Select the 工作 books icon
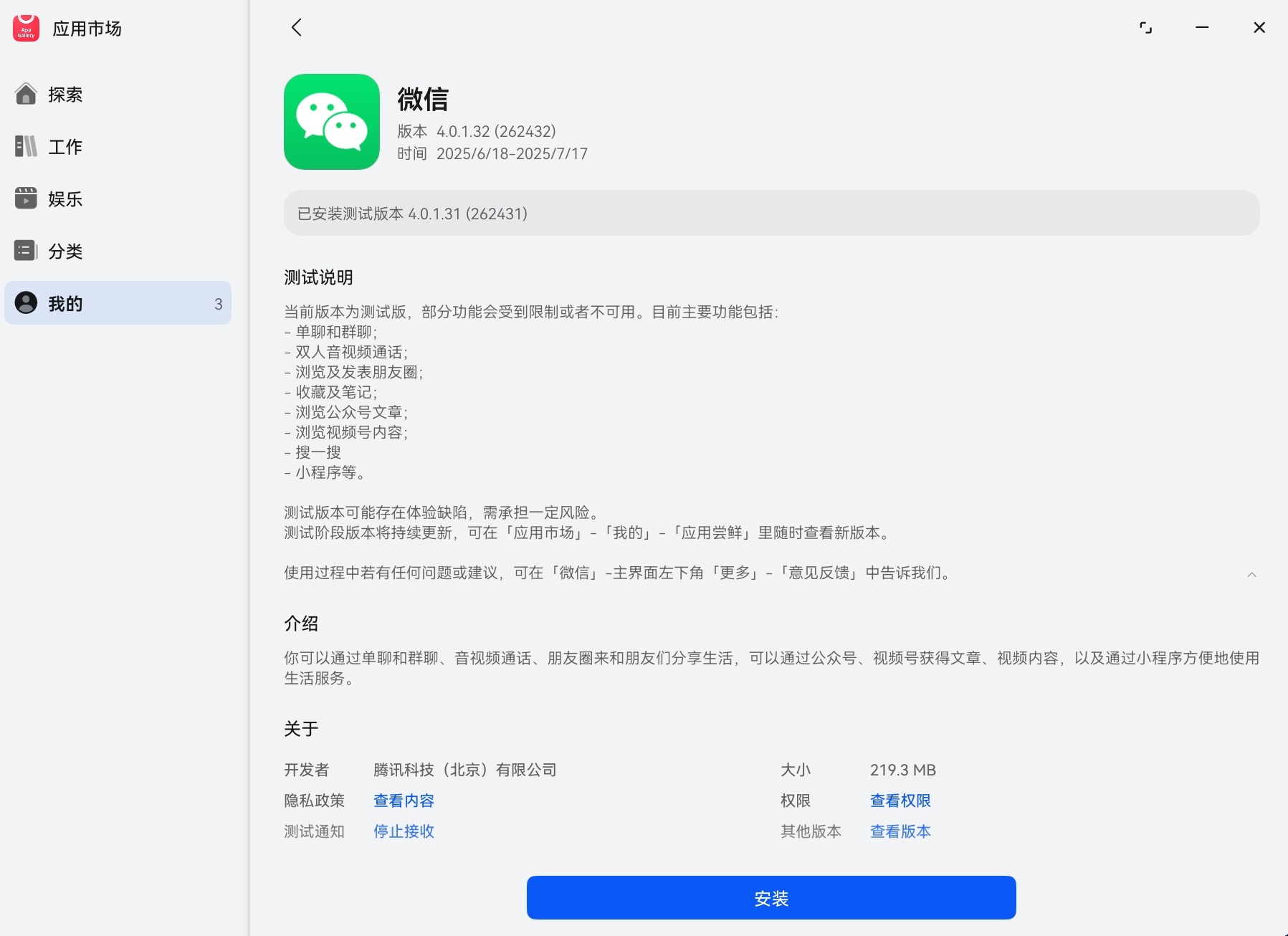 click(x=26, y=146)
